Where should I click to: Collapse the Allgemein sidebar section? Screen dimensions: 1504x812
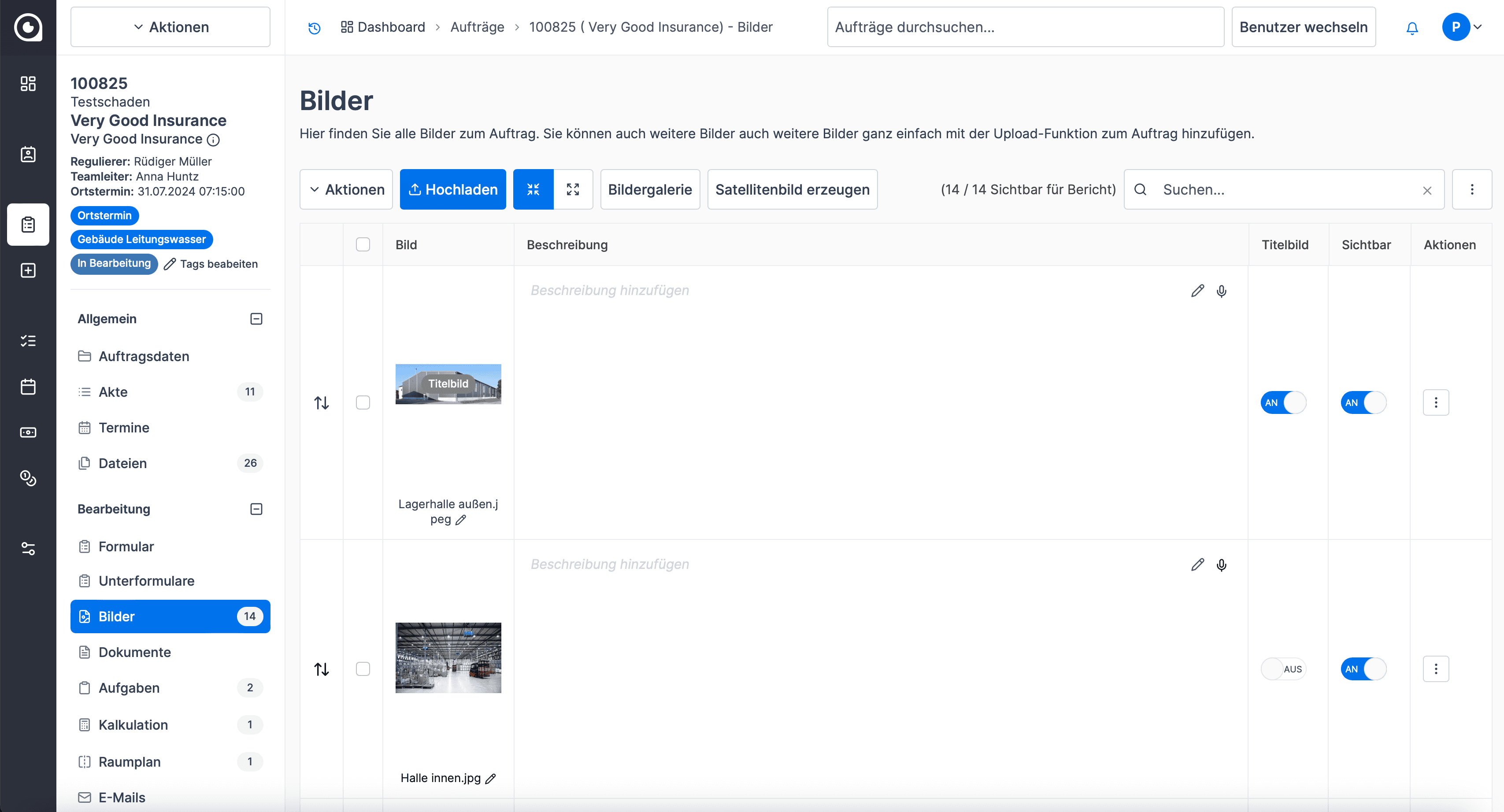(256, 319)
